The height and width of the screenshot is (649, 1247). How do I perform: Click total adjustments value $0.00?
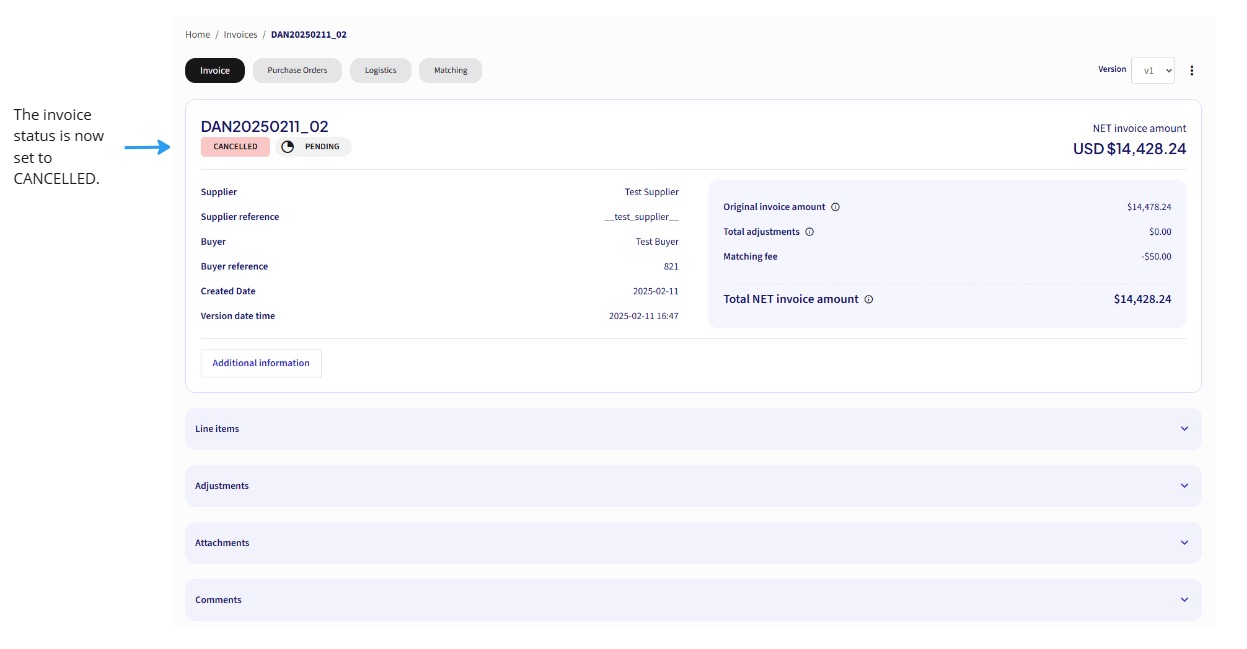click(x=1160, y=232)
